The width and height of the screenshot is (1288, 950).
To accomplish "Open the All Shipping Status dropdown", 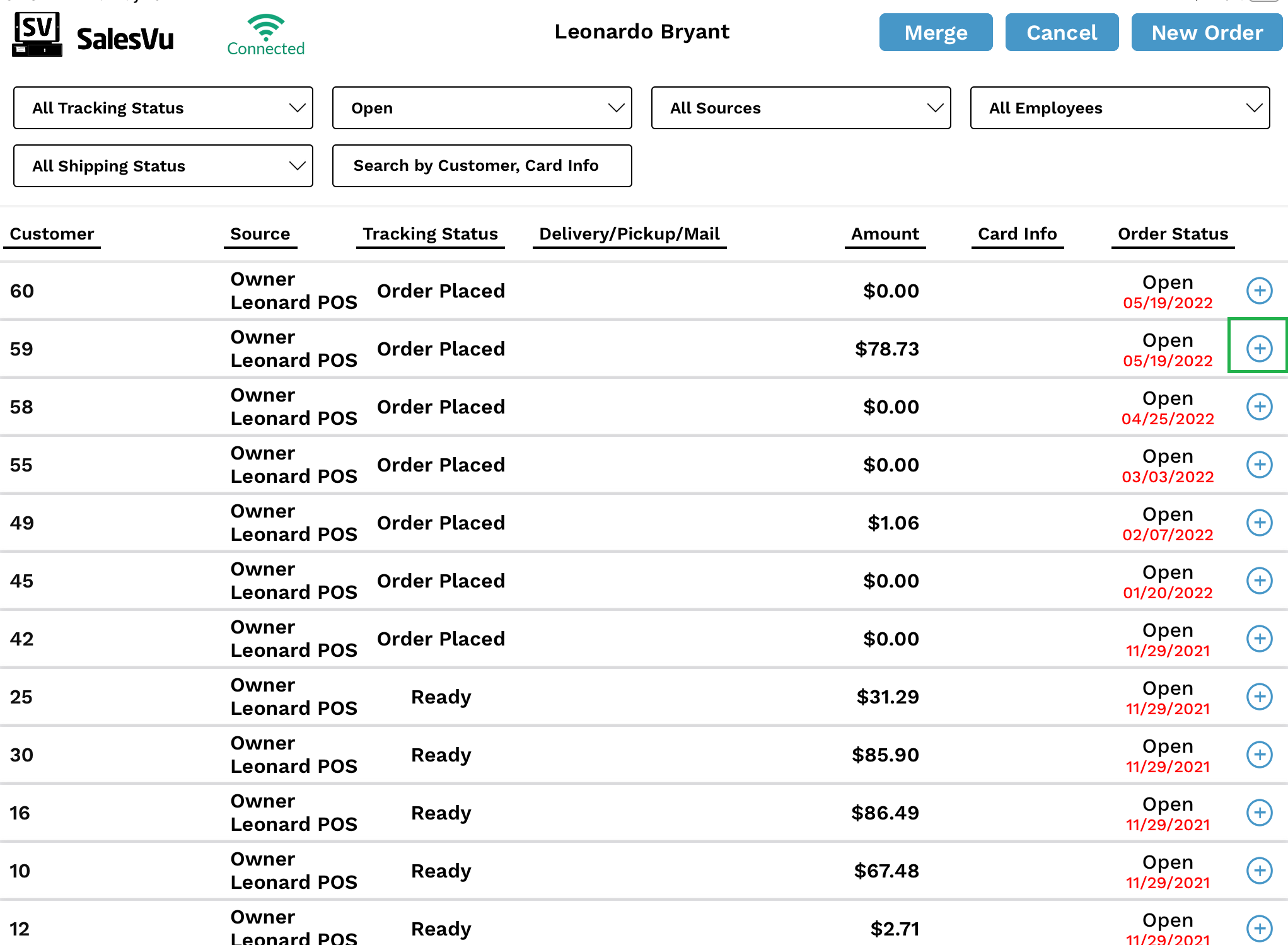I will [x=163, y=166].
